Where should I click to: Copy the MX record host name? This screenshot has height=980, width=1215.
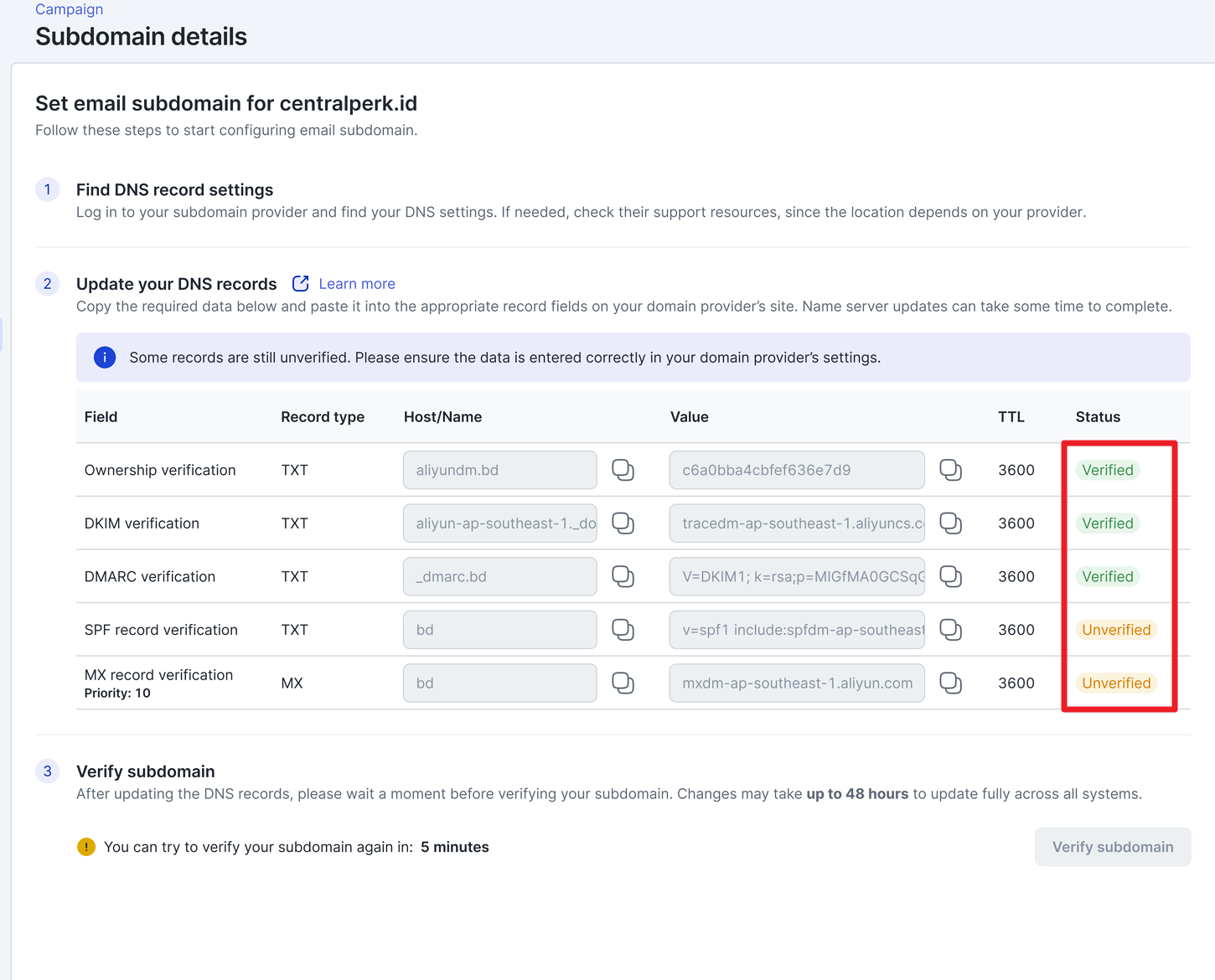(x=623, y=683)
